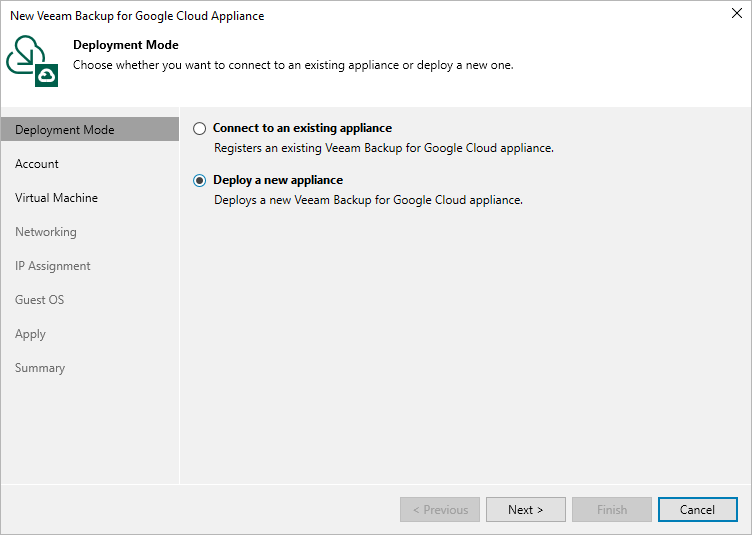Image resolution: width=752 pixels, height=535 pixels.
Task: Cancel the appliance wizard
Action: (x=697, y=510)
